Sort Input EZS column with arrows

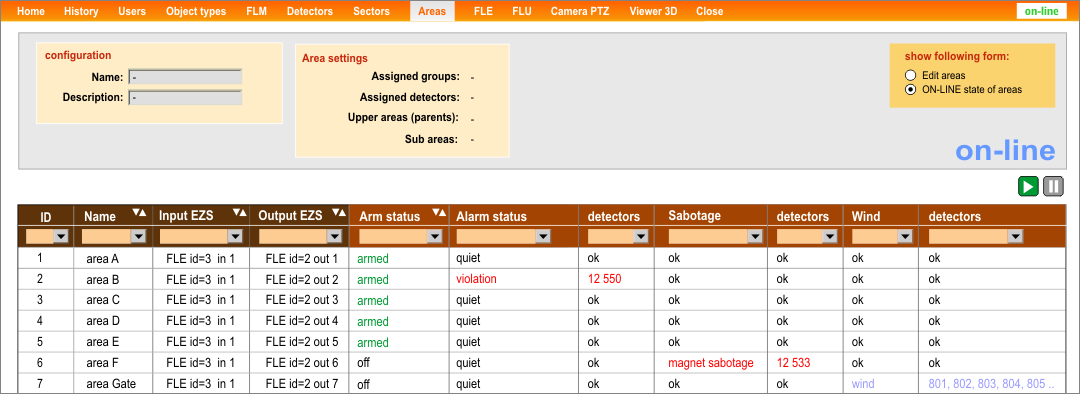click(240, 213)
